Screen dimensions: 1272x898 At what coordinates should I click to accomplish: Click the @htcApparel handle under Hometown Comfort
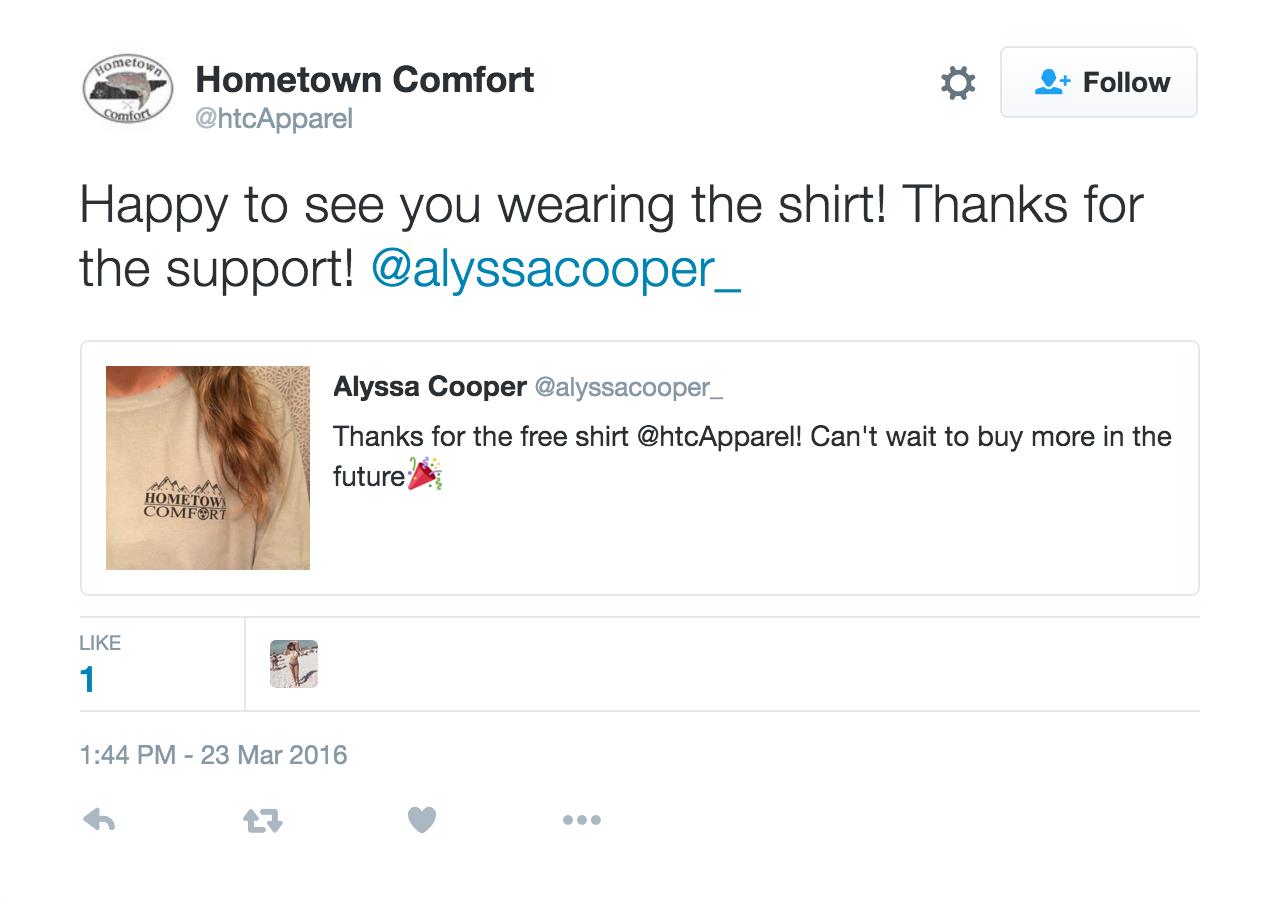click(274, 118)
